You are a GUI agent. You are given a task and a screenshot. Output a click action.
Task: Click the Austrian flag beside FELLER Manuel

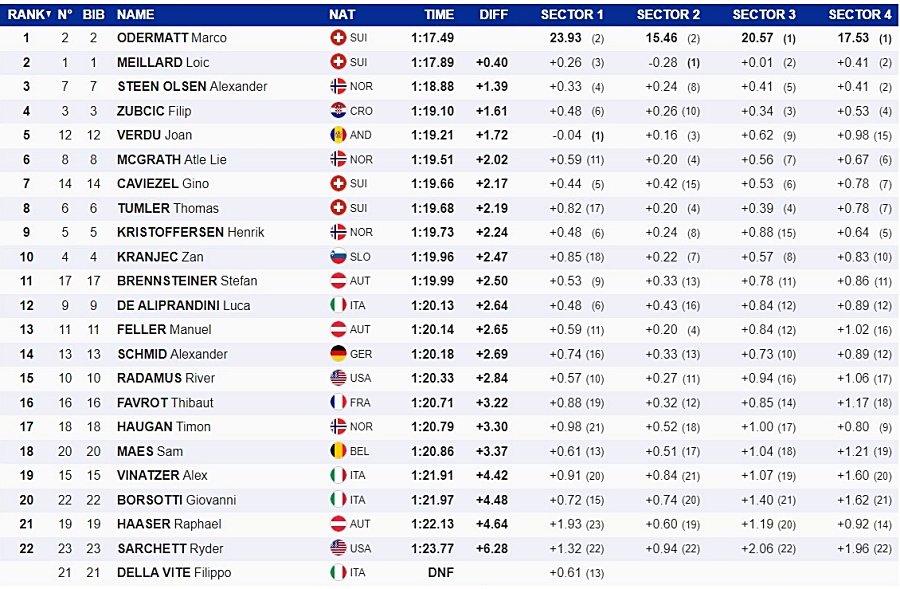(x=338, y=330)
